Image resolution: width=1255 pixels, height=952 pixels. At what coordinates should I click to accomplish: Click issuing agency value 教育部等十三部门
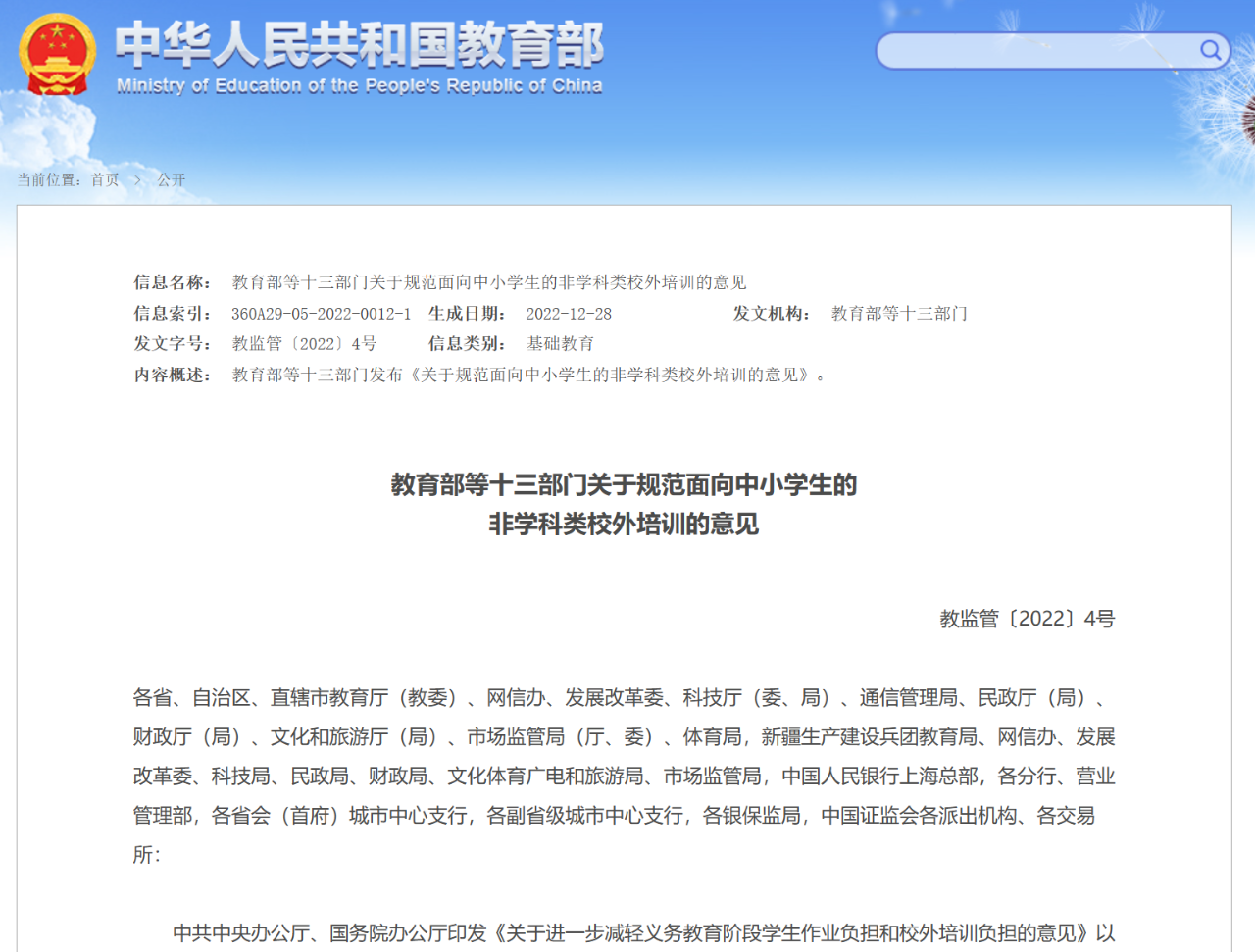coord(899,314)
